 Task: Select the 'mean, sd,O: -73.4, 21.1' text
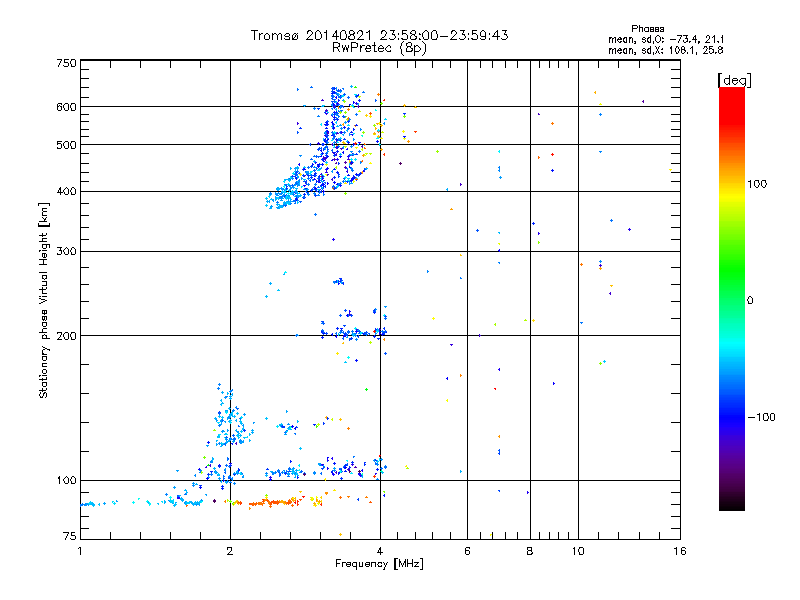(x=666, y=39)
